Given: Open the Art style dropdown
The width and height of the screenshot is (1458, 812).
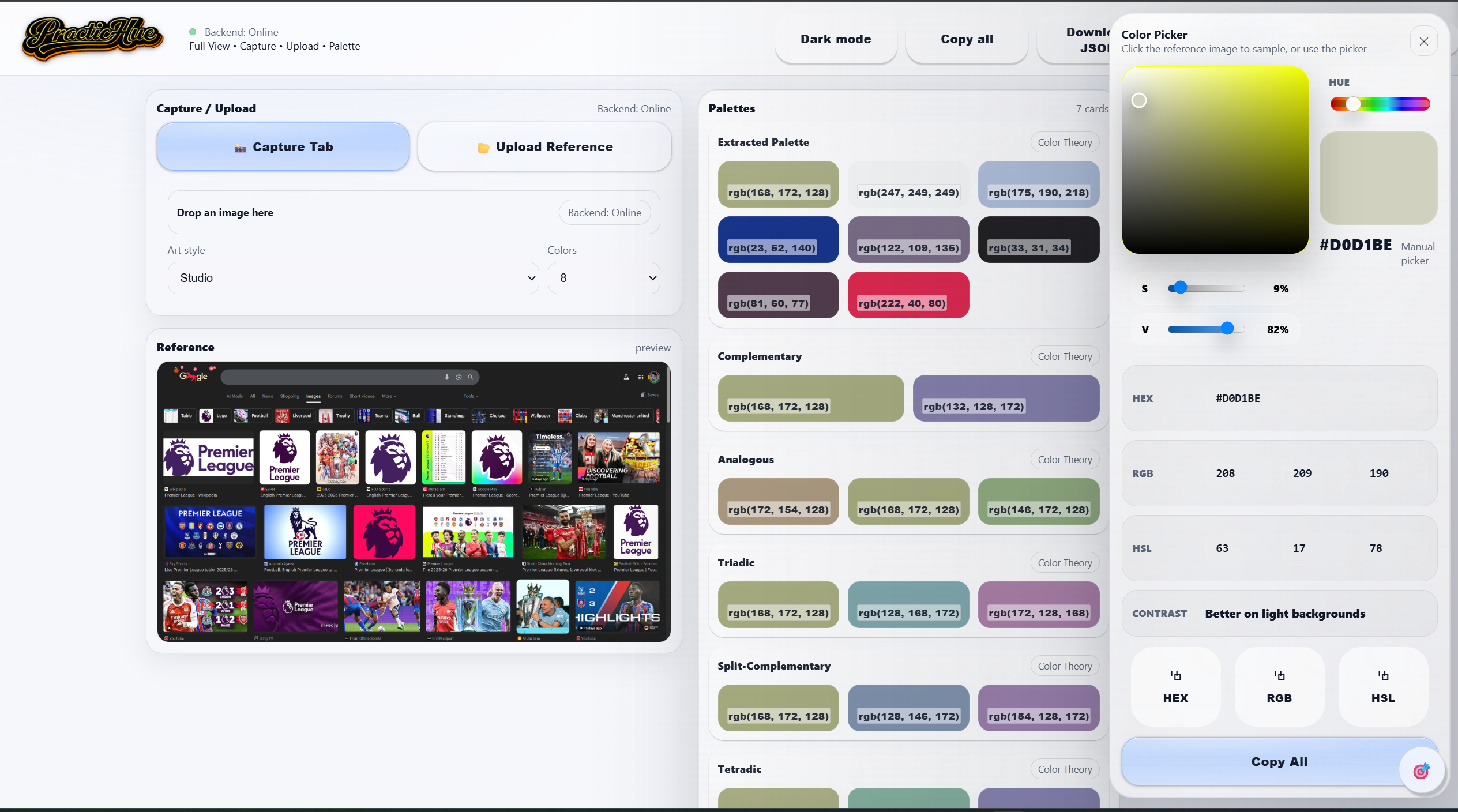Looking at the screenshot, I should [353, 277].
